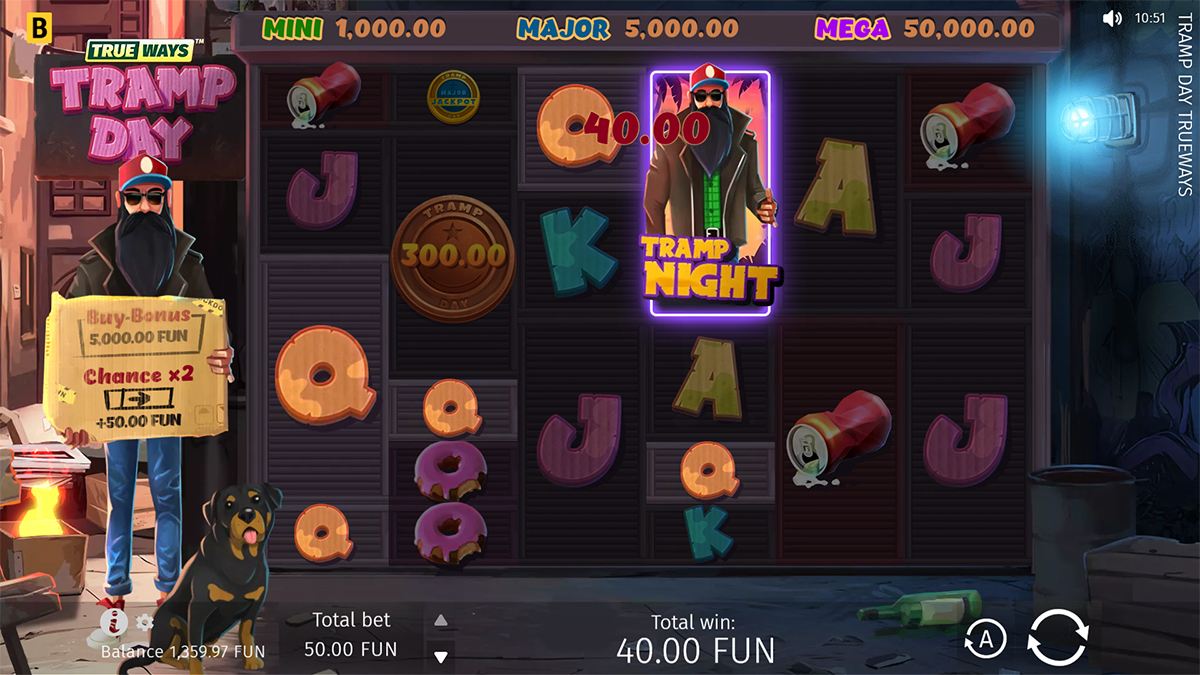
Task: Click the yellow B logo icon
Action: pos(41,29)
